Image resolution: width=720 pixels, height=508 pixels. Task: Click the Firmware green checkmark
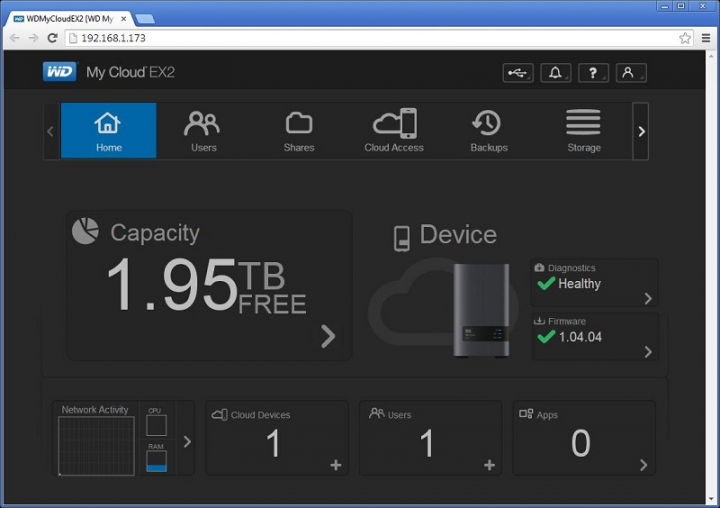coord(546,337)
